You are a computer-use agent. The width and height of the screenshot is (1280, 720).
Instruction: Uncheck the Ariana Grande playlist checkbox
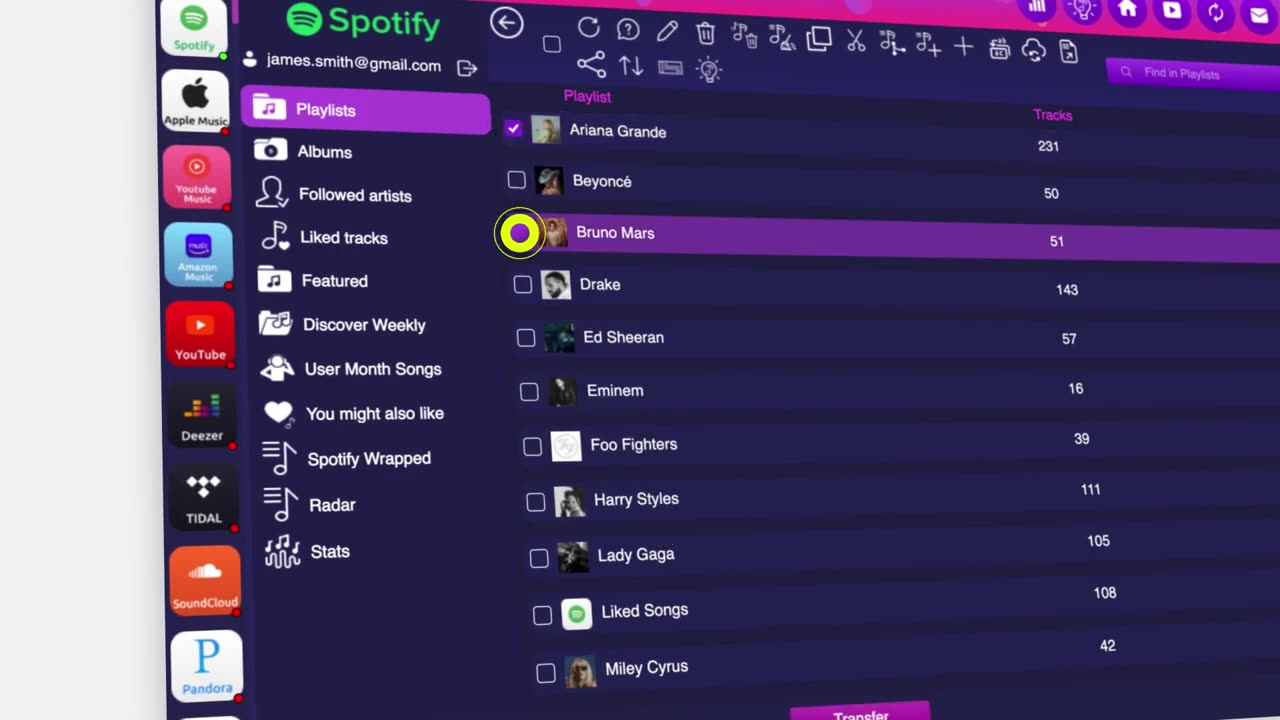tap(513, 128)
